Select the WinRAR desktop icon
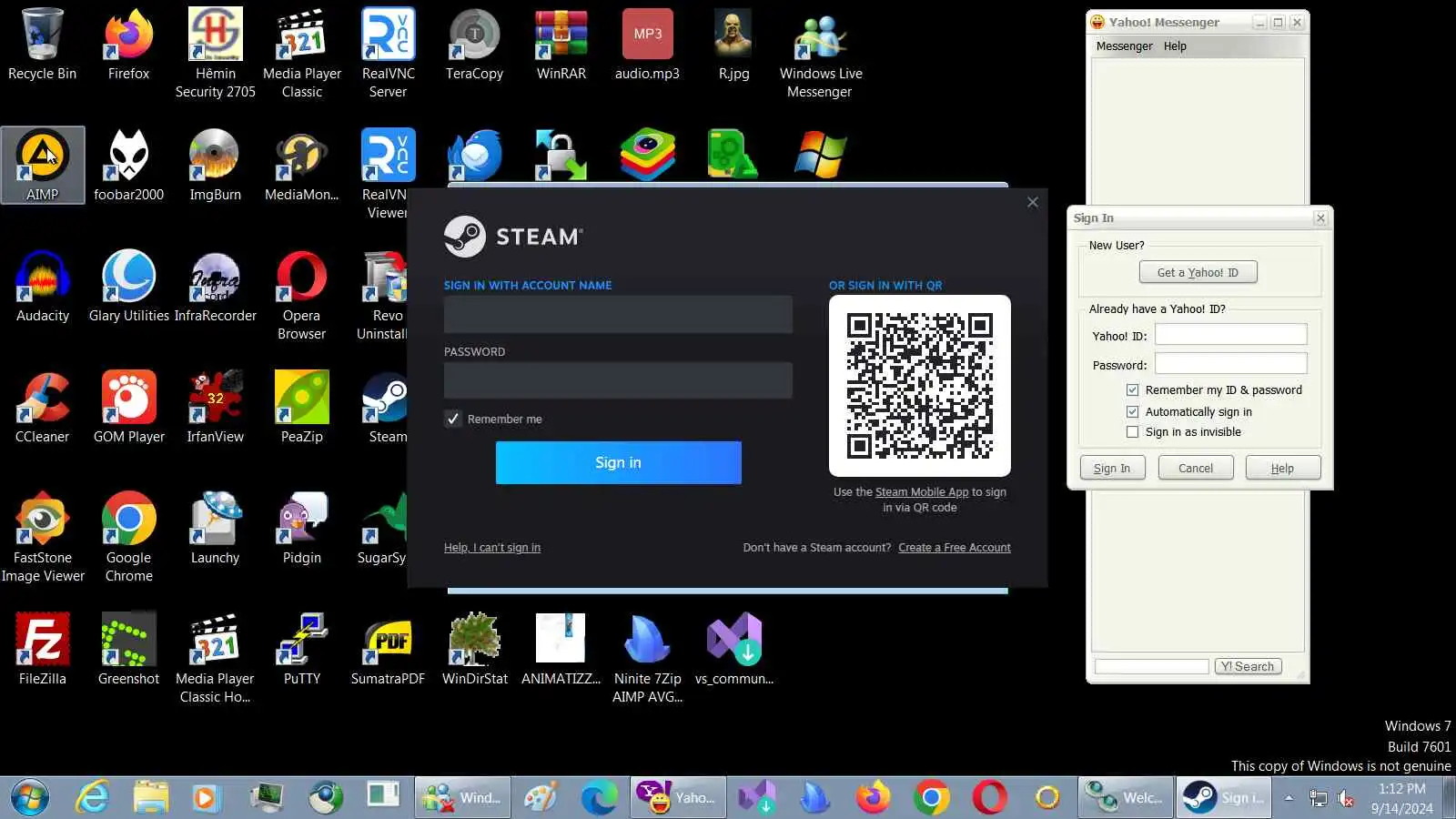This screenshot has width=1456, height=819. click(x=561, y=45)
